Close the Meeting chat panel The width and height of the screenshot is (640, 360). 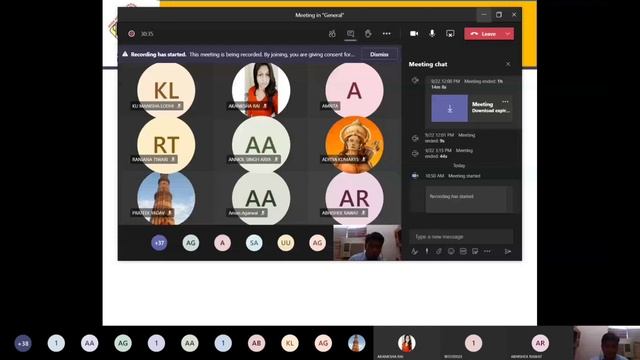pyautogui.click(x=508, y=64)
